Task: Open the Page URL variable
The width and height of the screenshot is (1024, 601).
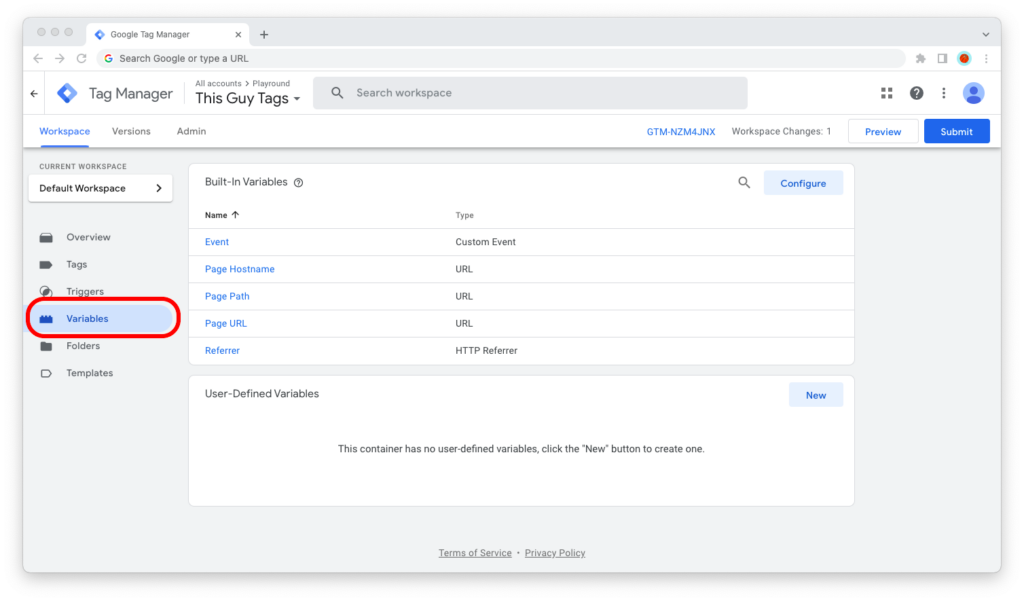Action: pyautogui.click(x=226, y=323)
